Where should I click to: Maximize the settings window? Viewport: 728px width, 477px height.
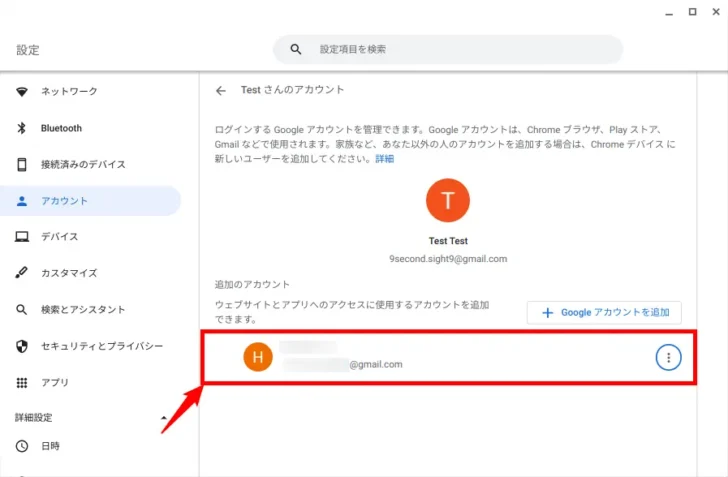(692, 12)
